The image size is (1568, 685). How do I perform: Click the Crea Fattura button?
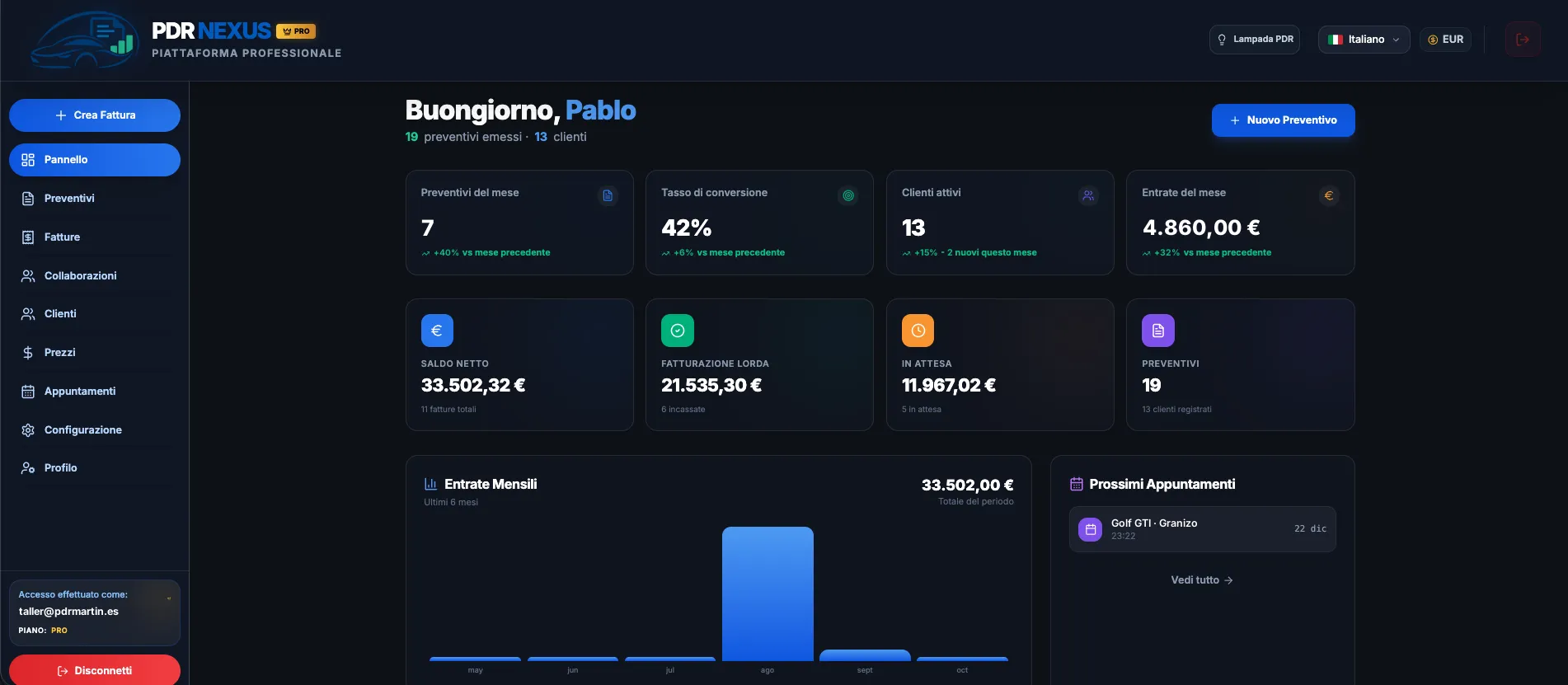pyautogui.click(x=95, y=115)
